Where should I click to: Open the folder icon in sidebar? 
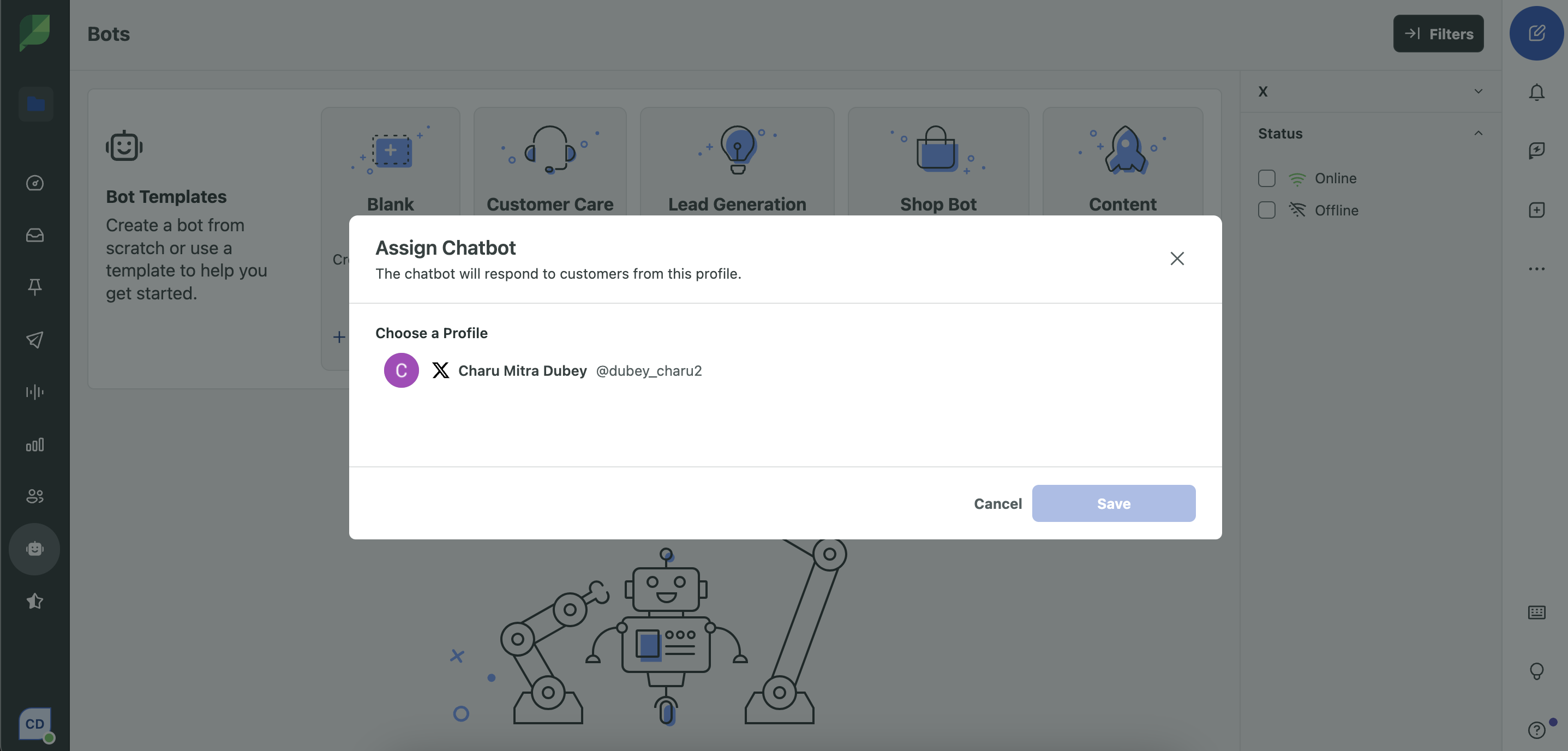tap(35, 104)
